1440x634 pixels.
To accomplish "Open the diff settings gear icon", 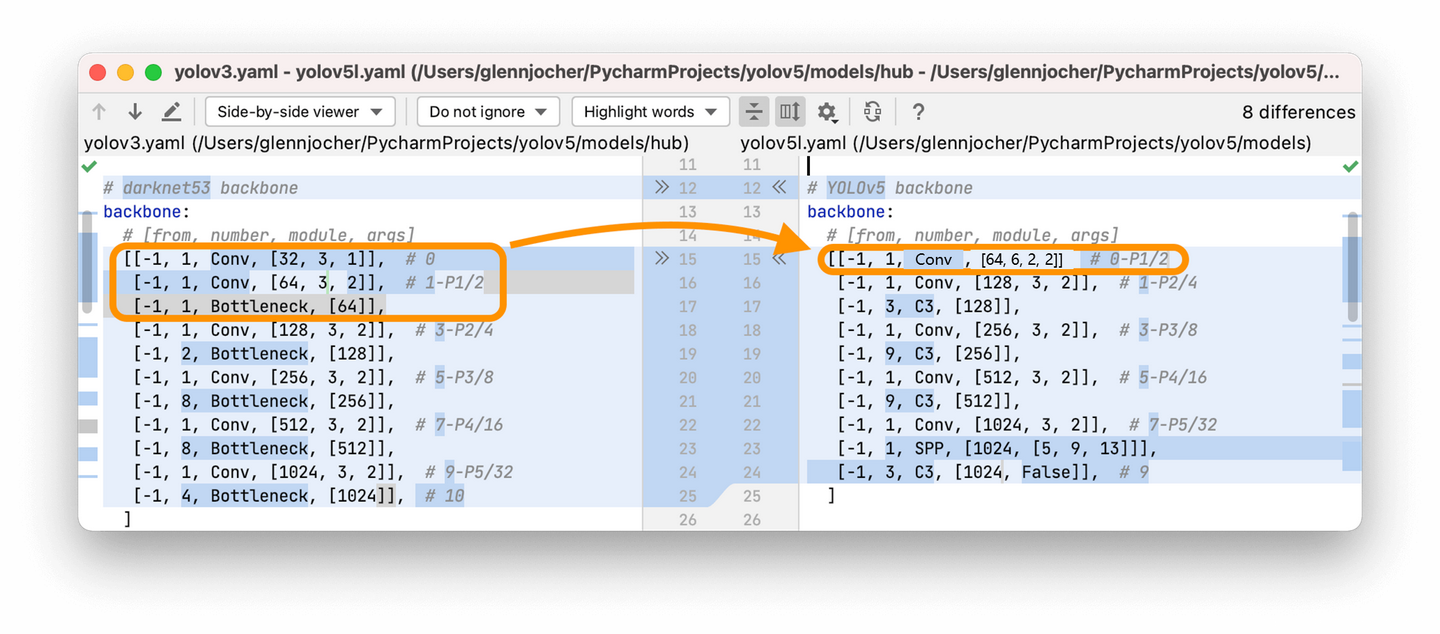I will (x=828, y=111).
